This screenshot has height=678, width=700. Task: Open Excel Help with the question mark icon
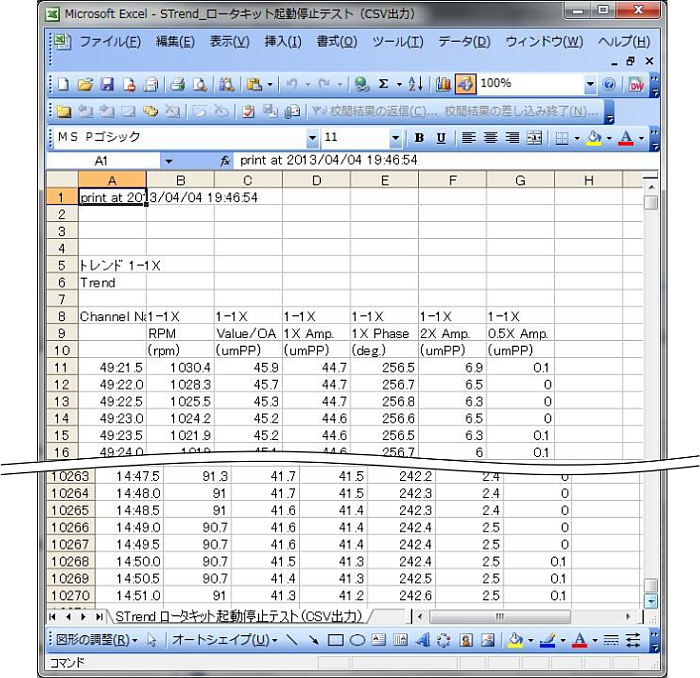click(x=609, y=84)
